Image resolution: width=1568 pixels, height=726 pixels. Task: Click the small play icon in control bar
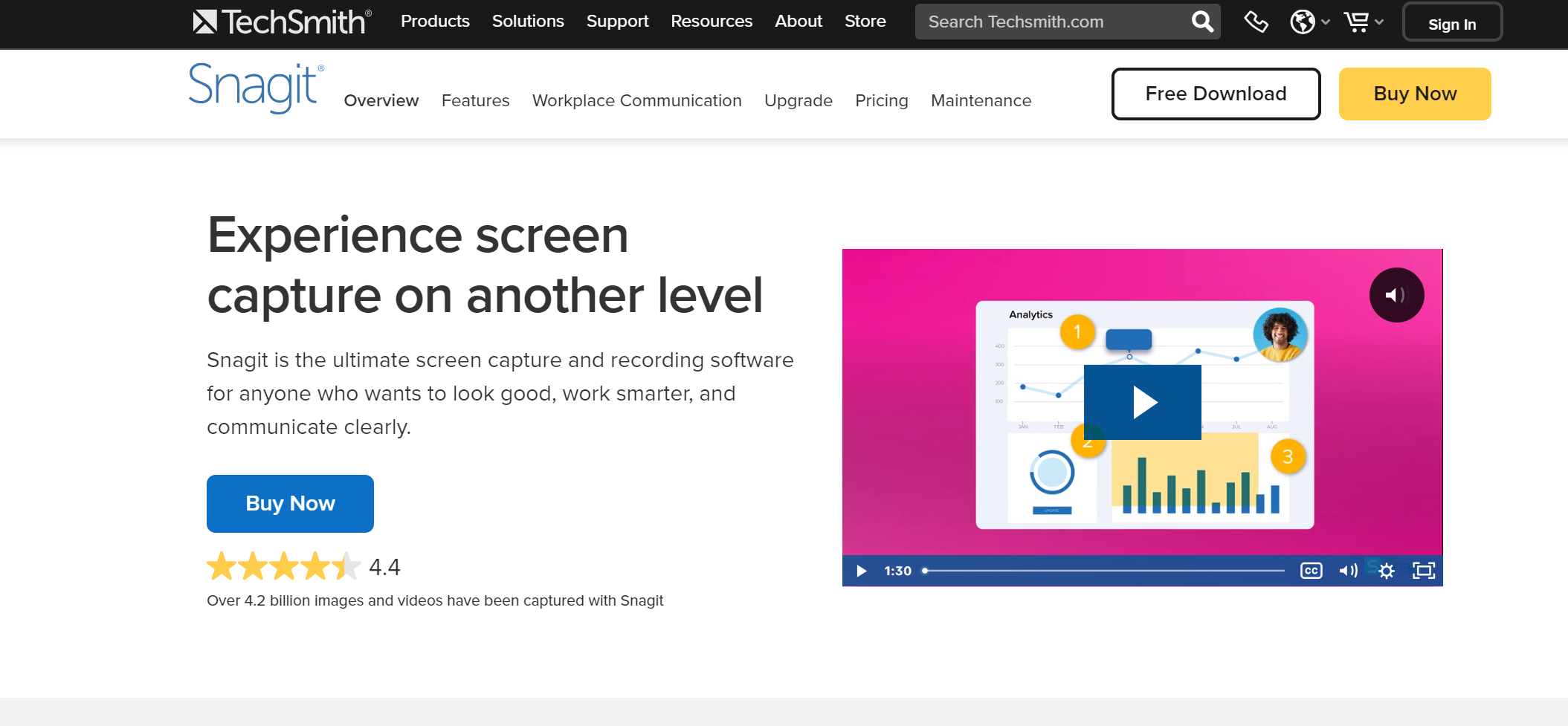pos(861,571)
